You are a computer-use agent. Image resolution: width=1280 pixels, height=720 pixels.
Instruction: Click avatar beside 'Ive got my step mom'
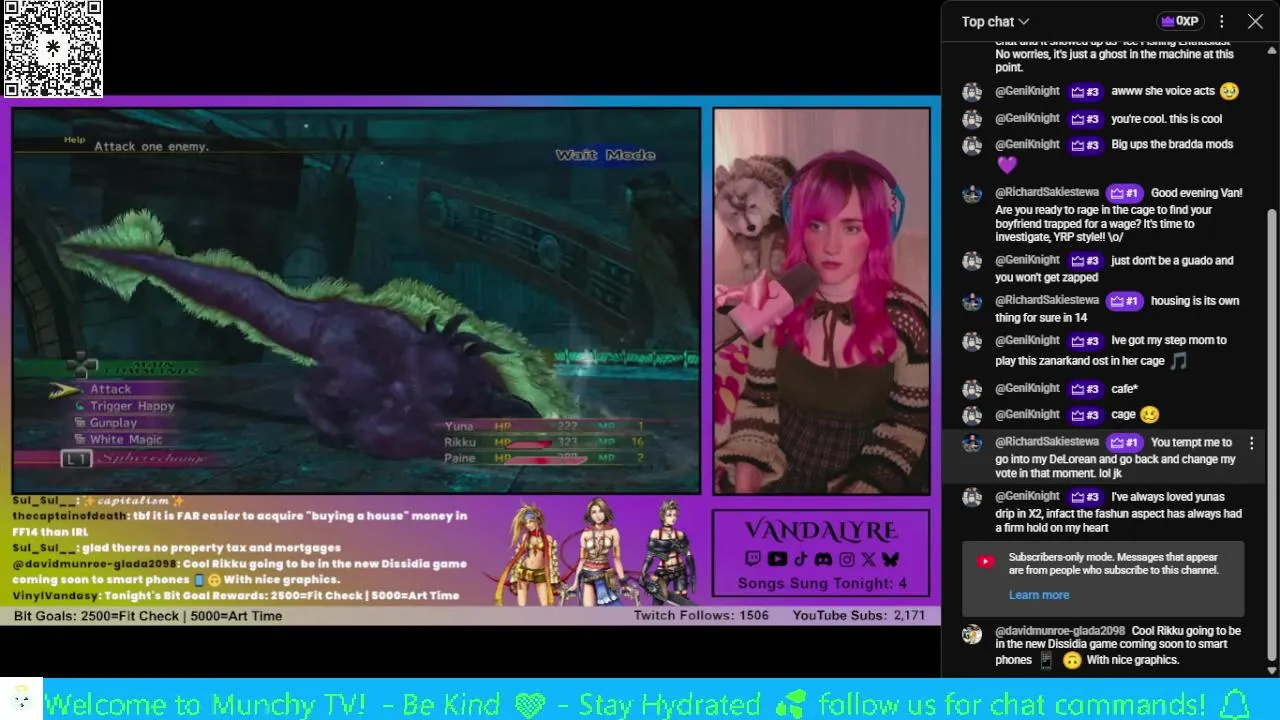(x=971, y=341)
